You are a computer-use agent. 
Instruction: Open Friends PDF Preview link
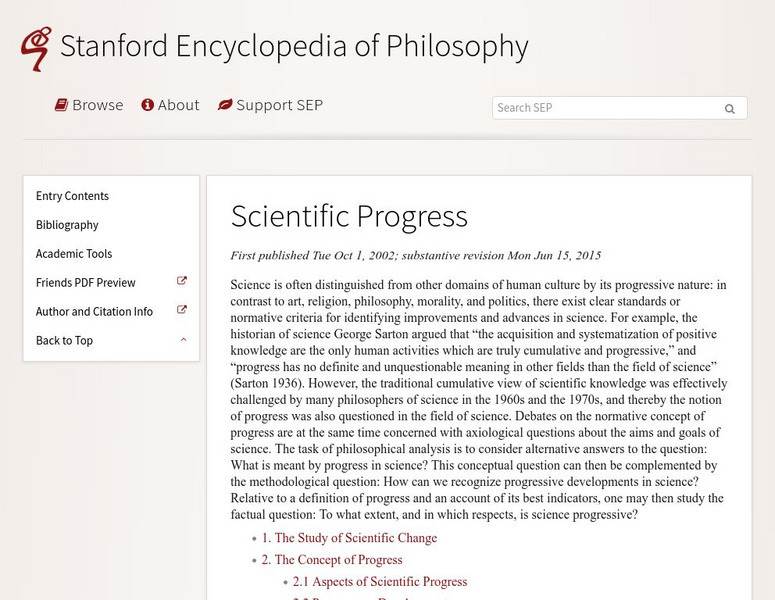[x=85, y=283]
